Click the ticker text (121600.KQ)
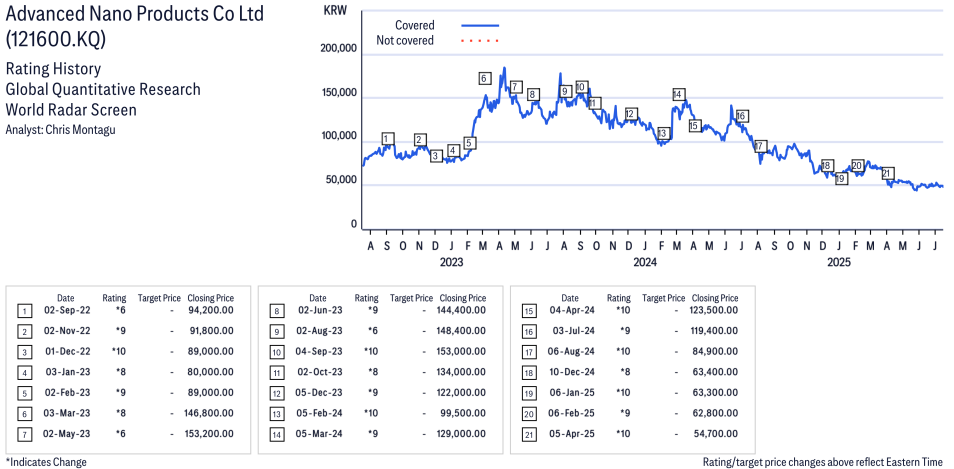Viewport: 954px width, 469px height. click(x=55, y=40)
